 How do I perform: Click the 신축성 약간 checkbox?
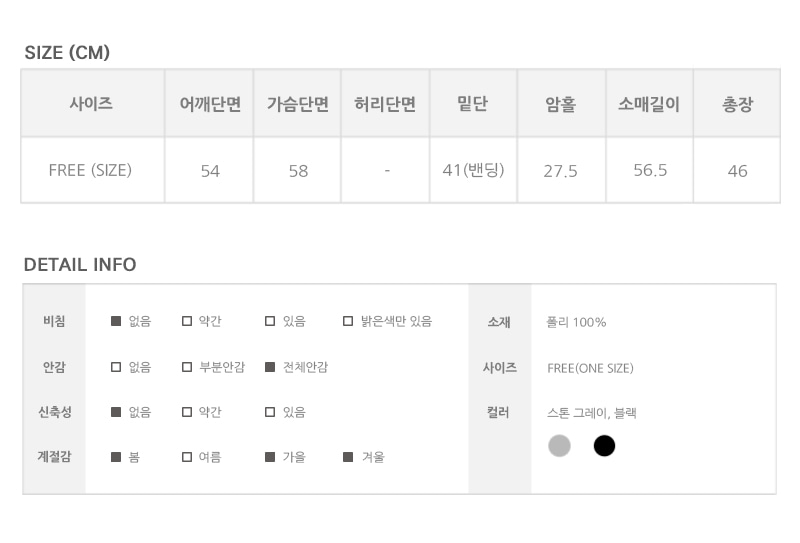[187, 412]
